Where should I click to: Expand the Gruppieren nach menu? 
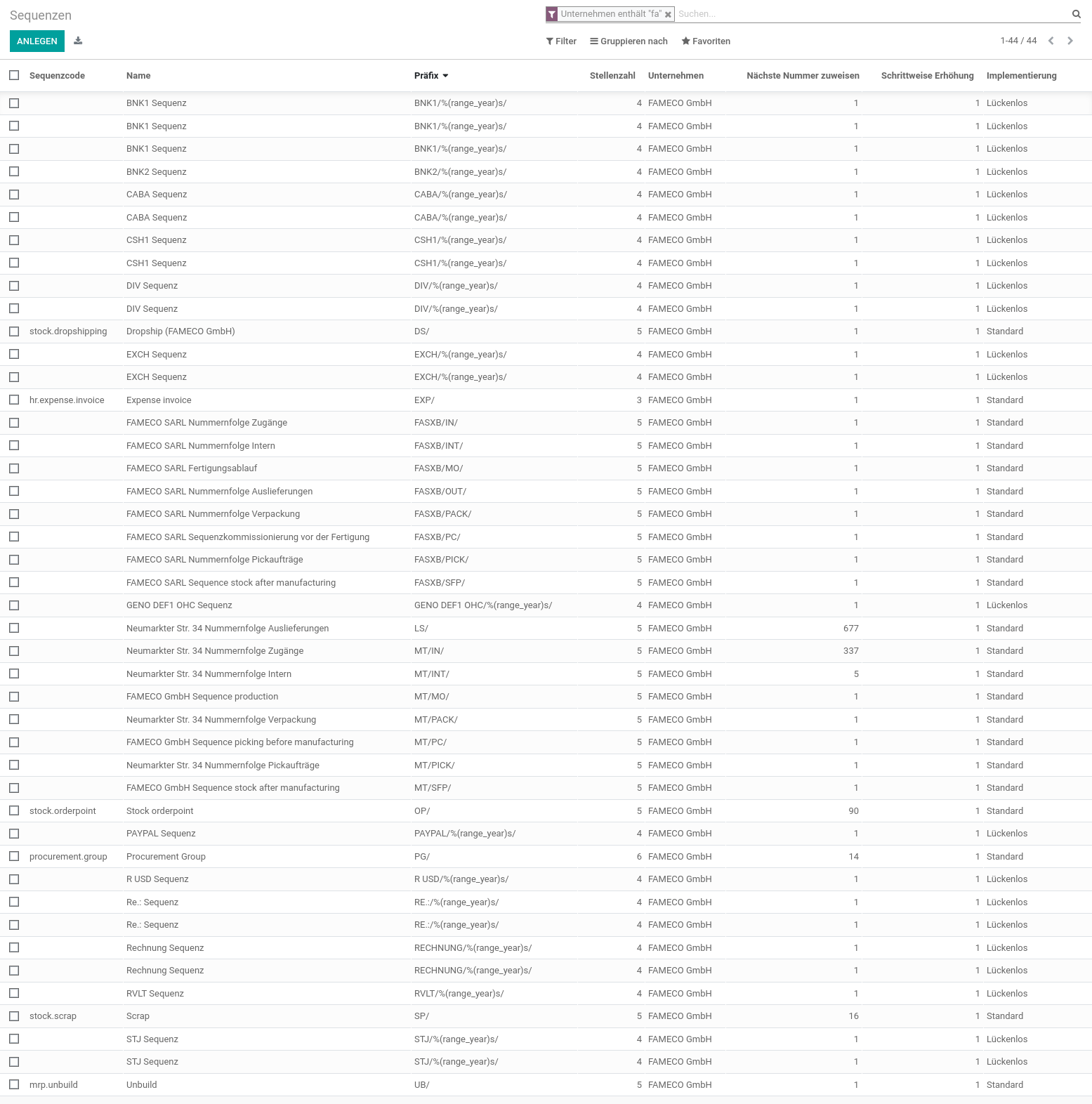(x=629, y=41)
